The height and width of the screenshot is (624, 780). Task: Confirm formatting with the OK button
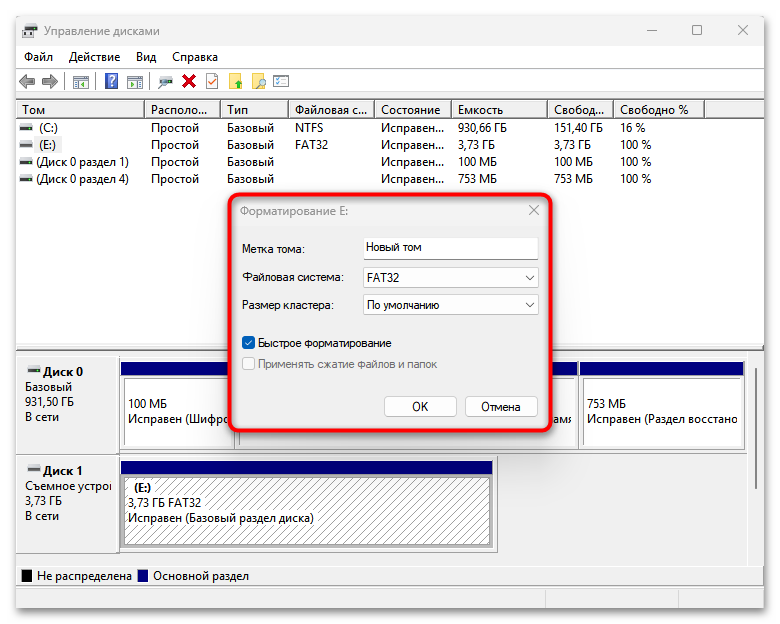click(x=420, y=407)
